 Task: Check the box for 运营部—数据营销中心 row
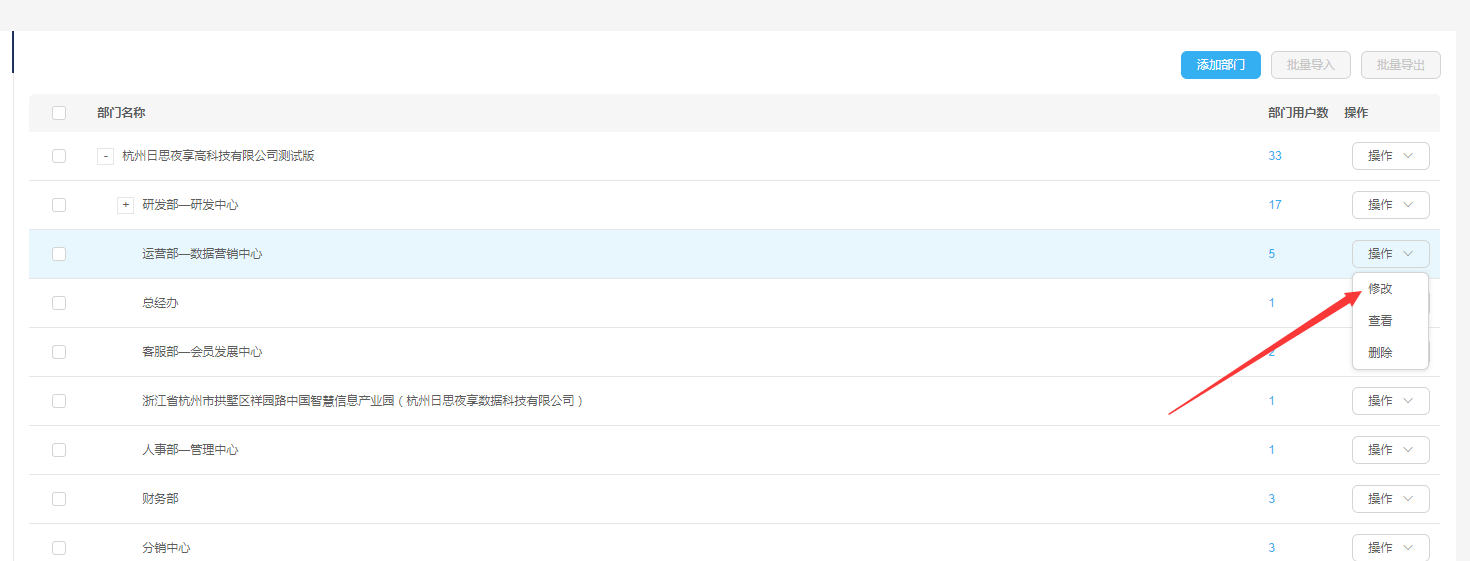point(59,254)
